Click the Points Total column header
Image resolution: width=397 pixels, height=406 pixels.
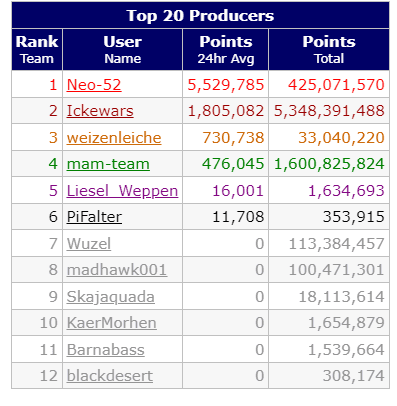pos(329,50)
